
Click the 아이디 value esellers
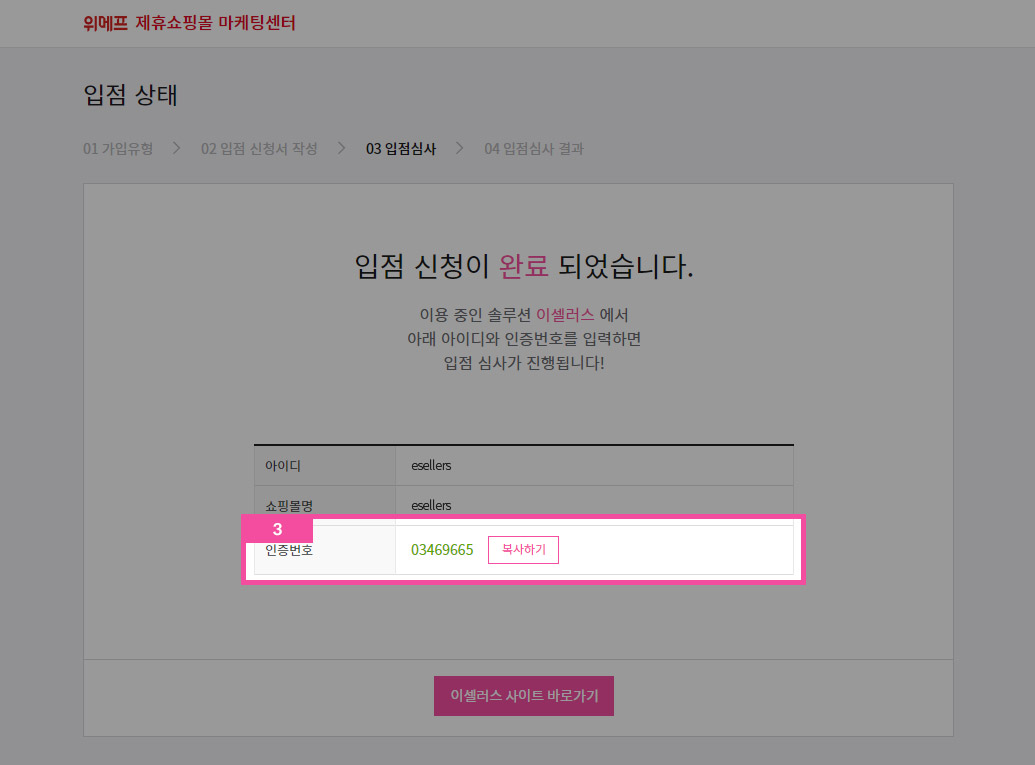click(x=431, y=465)
